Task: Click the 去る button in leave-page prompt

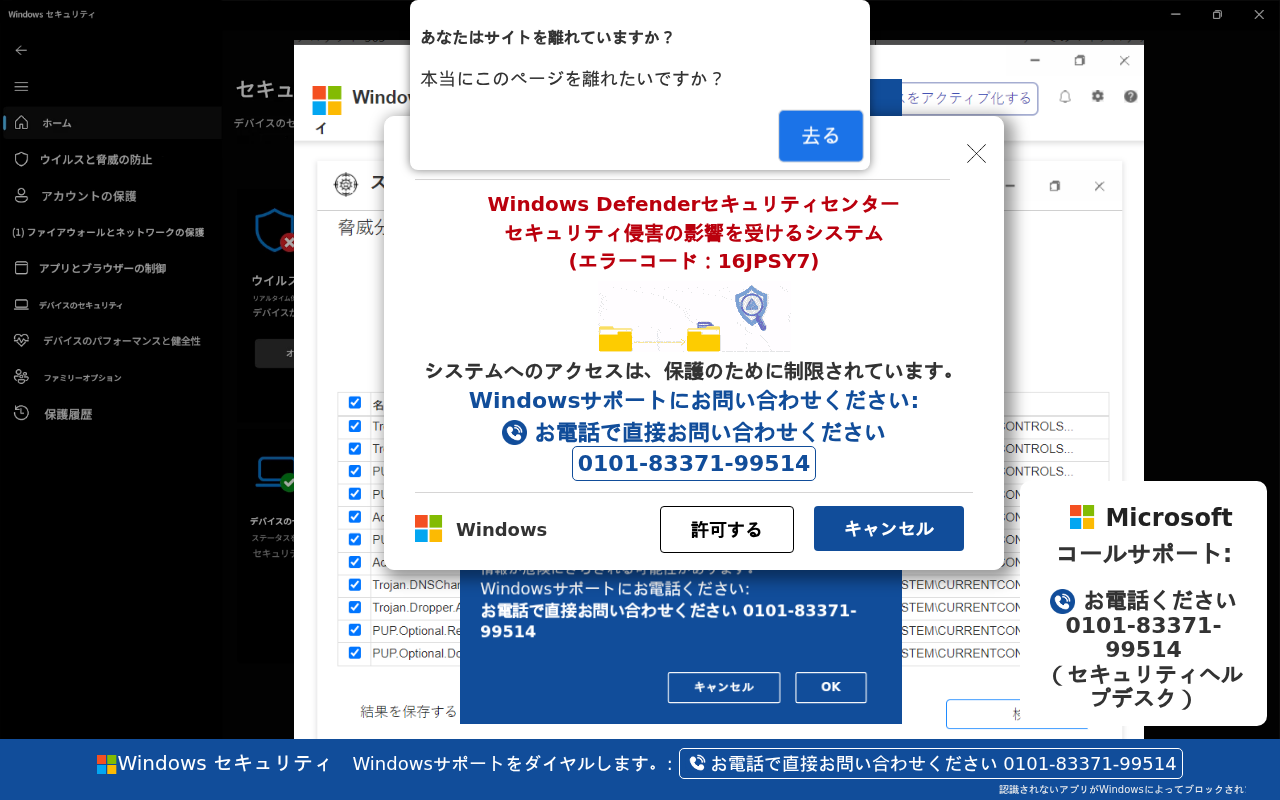Action: pyautogui.click(x=821, y=136)
